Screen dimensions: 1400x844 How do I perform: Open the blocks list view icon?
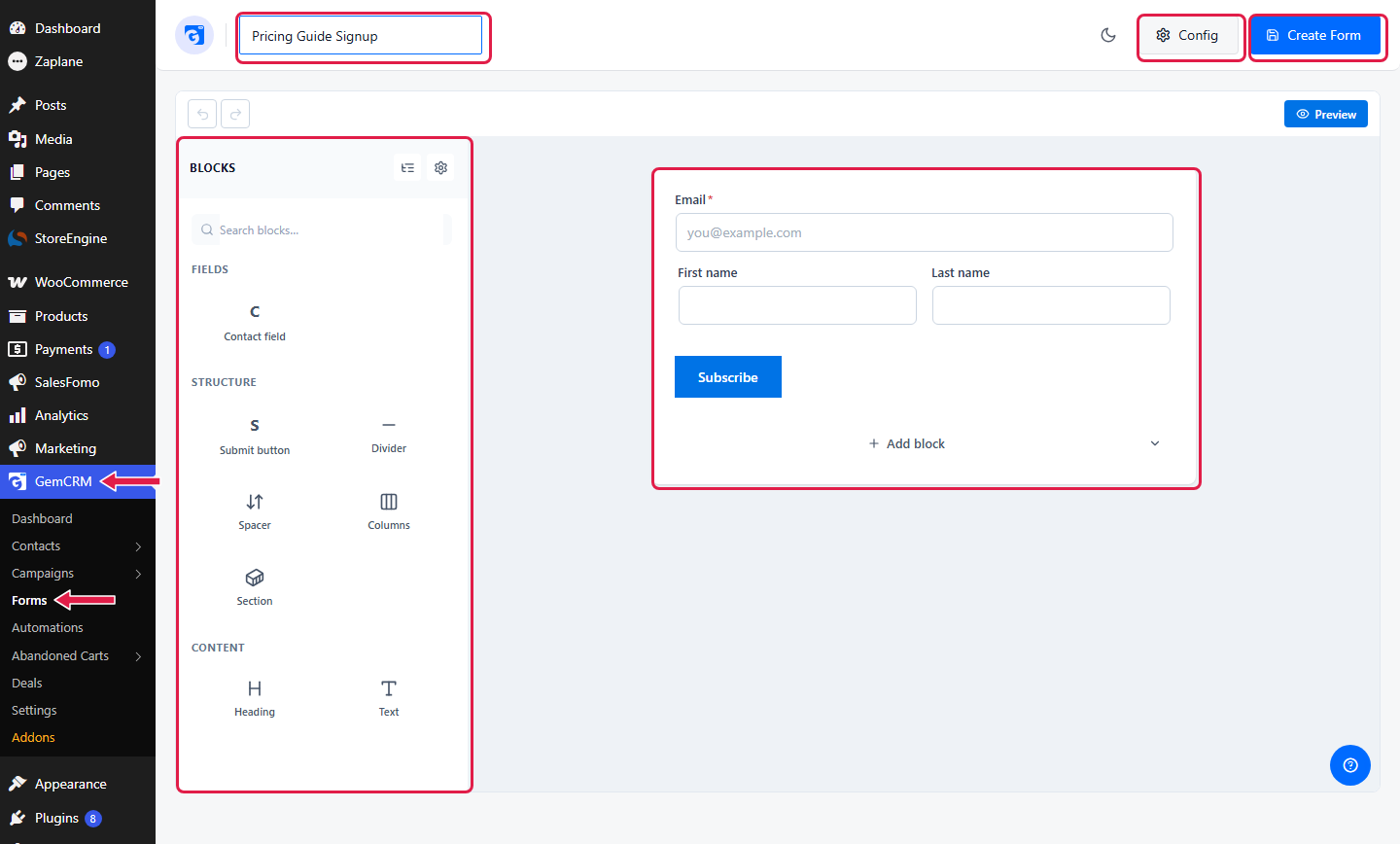(407, 168)
